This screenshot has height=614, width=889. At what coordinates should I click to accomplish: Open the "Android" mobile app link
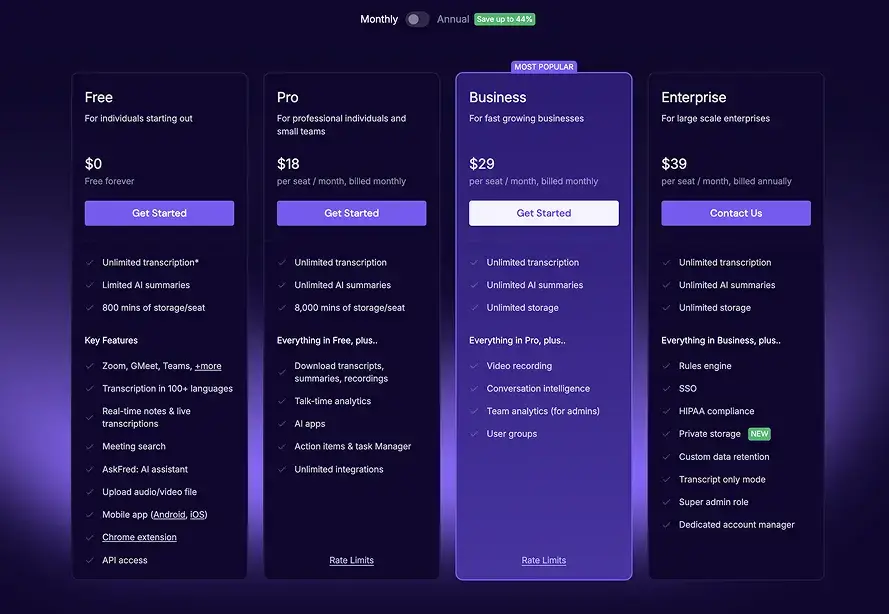(x=168, y=514)
